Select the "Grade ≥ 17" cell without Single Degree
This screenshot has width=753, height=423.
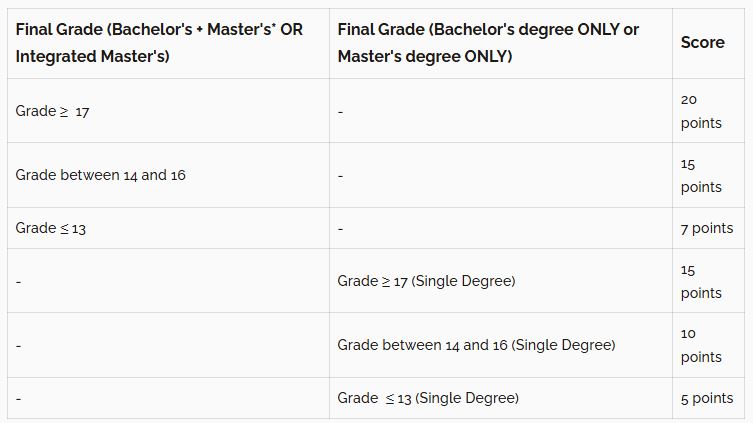point(53,111)
